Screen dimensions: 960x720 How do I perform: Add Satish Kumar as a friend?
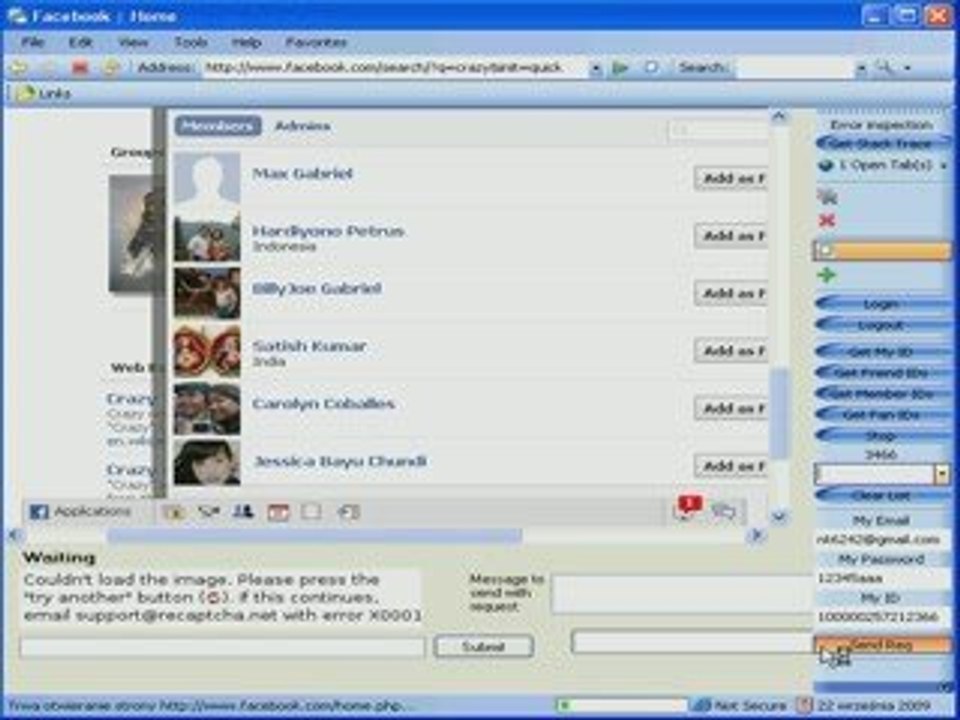coord(730,351)
